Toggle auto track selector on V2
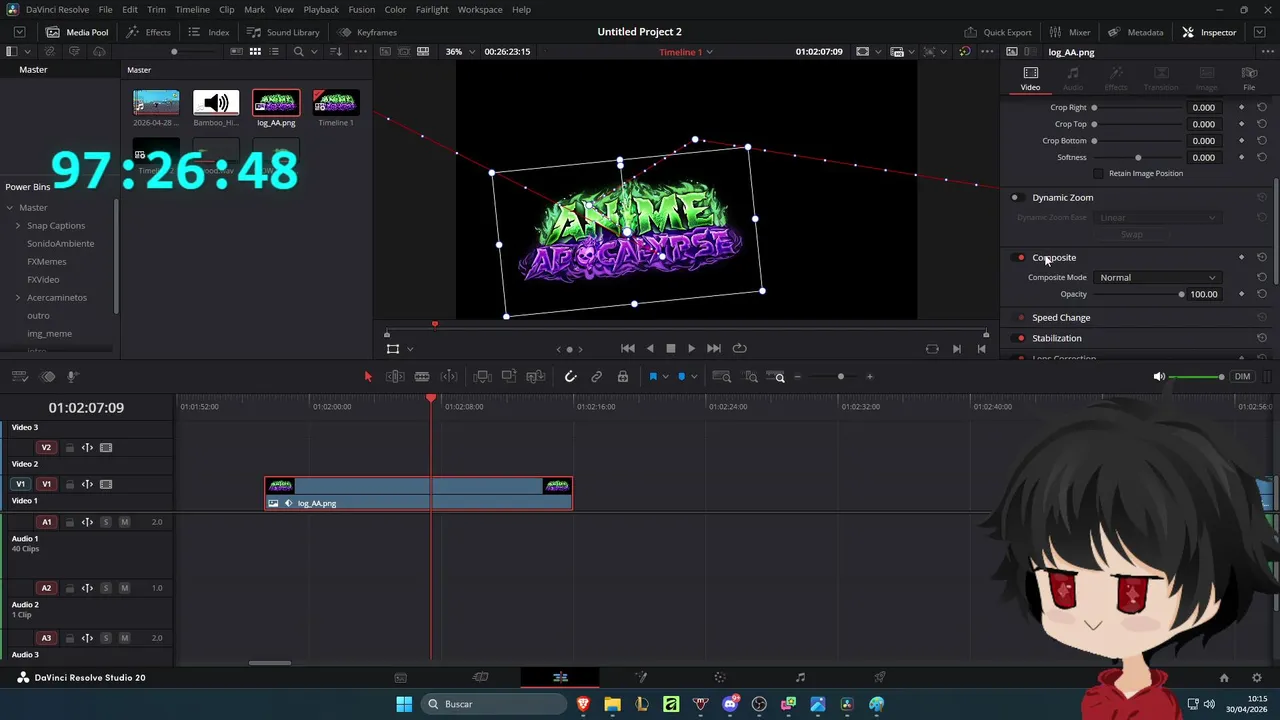Image resolution: width=1280 pixels, height=720 pixels. 87,448
